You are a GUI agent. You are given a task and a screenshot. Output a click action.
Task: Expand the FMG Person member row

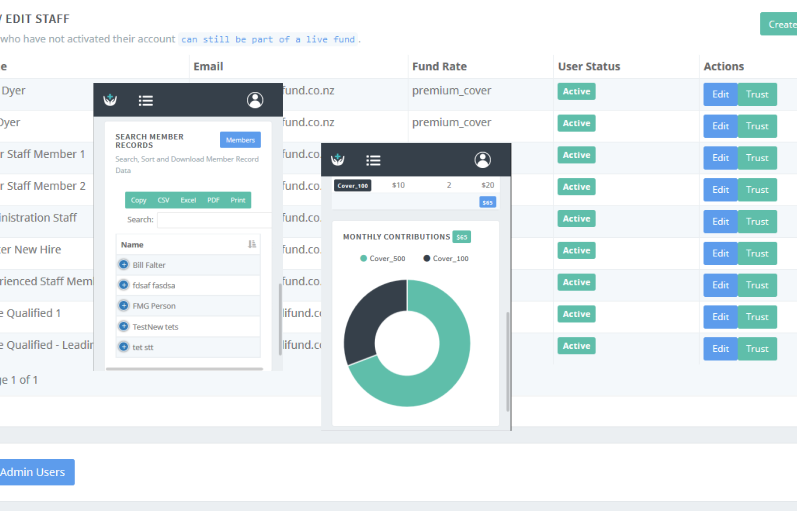pos(124,306)
